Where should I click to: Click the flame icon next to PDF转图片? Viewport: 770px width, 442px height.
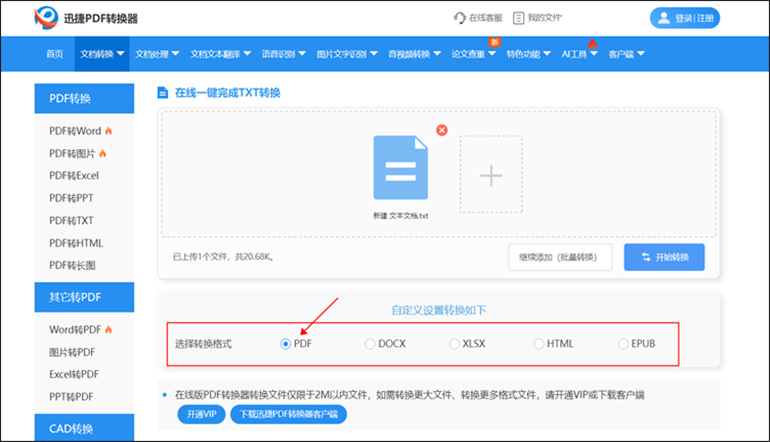tap(103, 153)
